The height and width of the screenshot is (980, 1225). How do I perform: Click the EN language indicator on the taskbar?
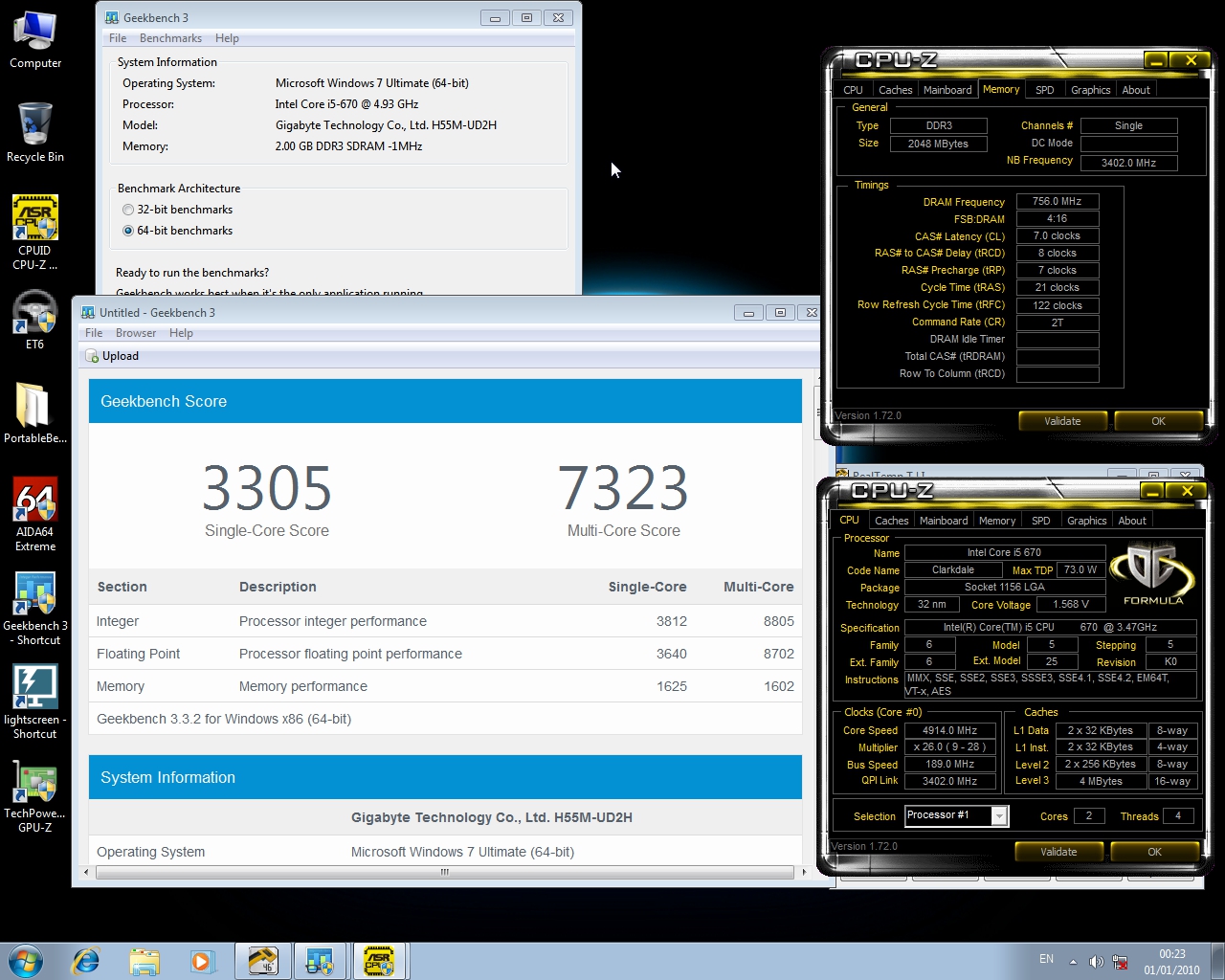(x=1047, y=959)
